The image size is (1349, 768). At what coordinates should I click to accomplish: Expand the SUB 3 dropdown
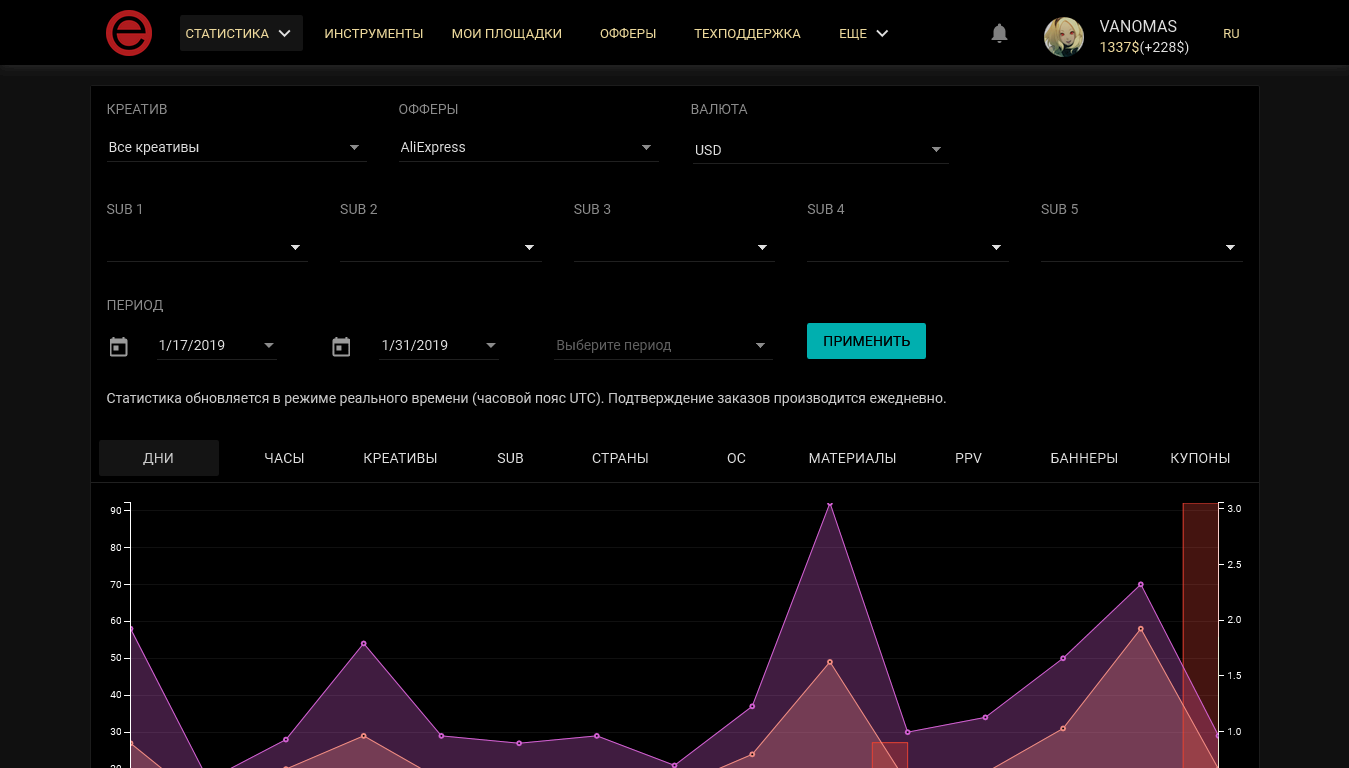point(674,247)
